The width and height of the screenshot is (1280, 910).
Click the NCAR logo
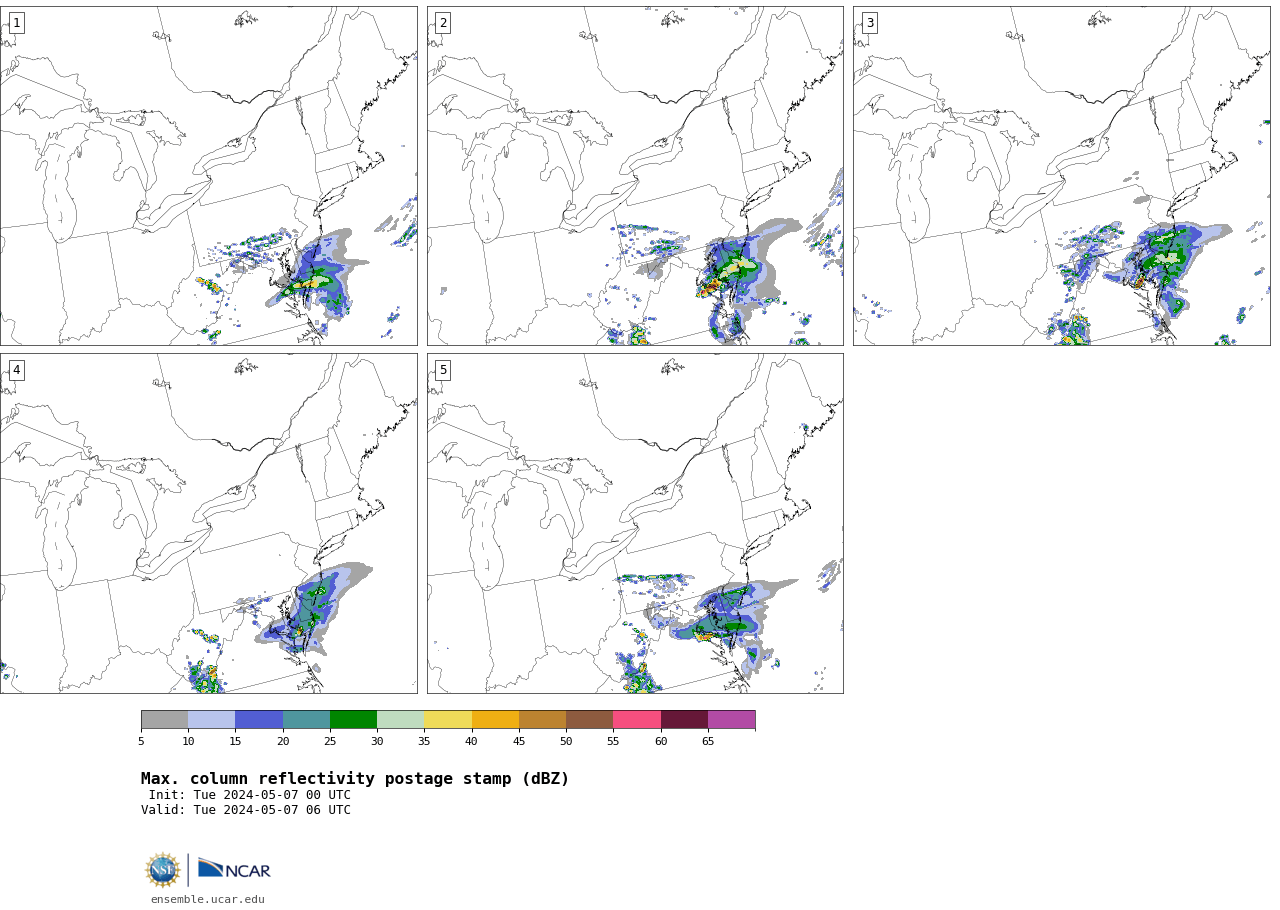pos(234,869)
